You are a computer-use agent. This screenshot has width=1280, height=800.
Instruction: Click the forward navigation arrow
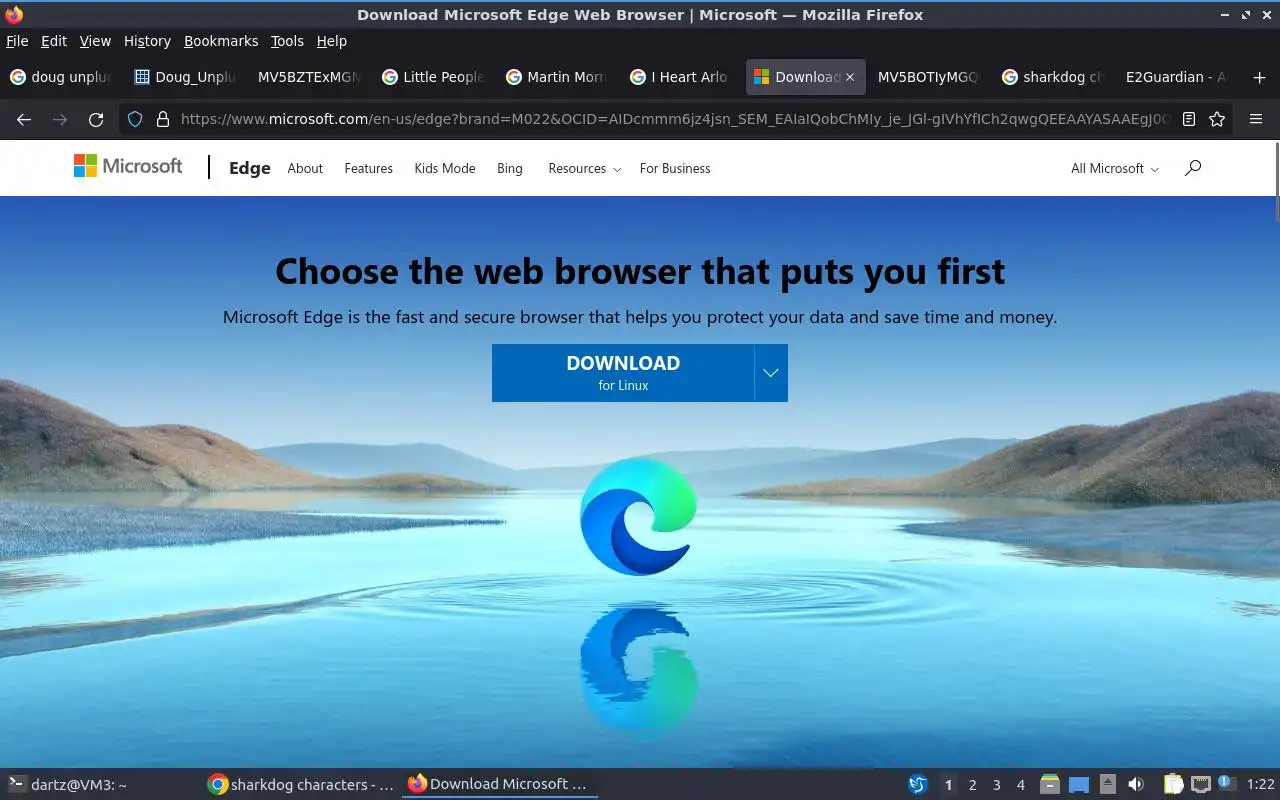[60, 119]
